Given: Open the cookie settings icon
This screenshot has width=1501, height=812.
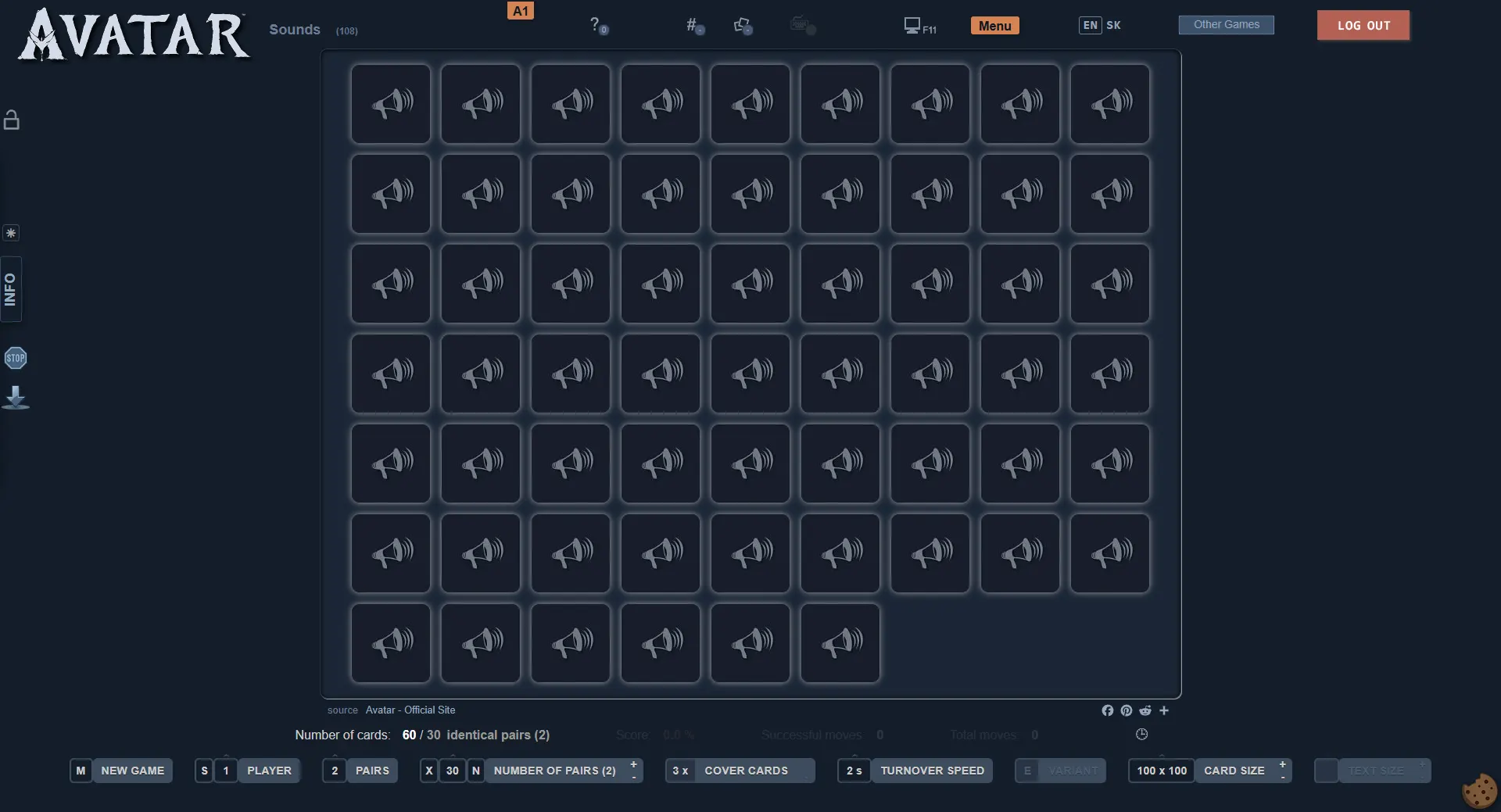Looking at the screenshot, I should (1479, 791).
